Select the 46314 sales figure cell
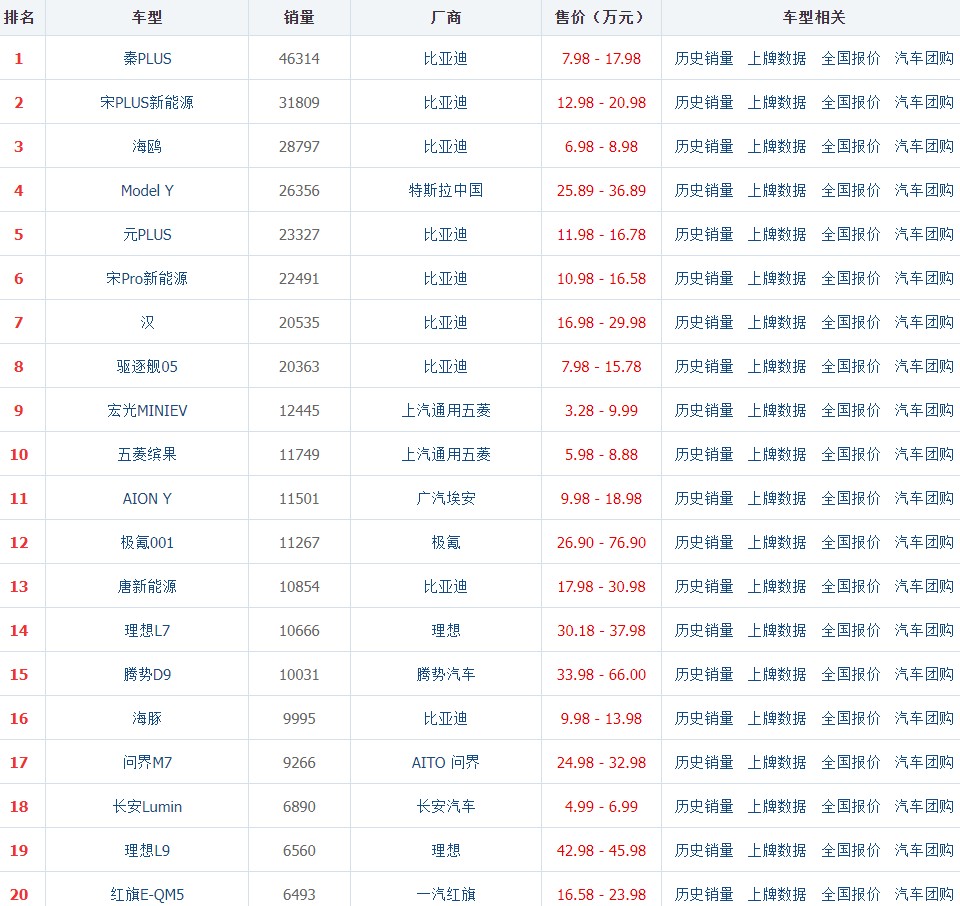This screenshot has height=906, width=960. tap(299, 59)
